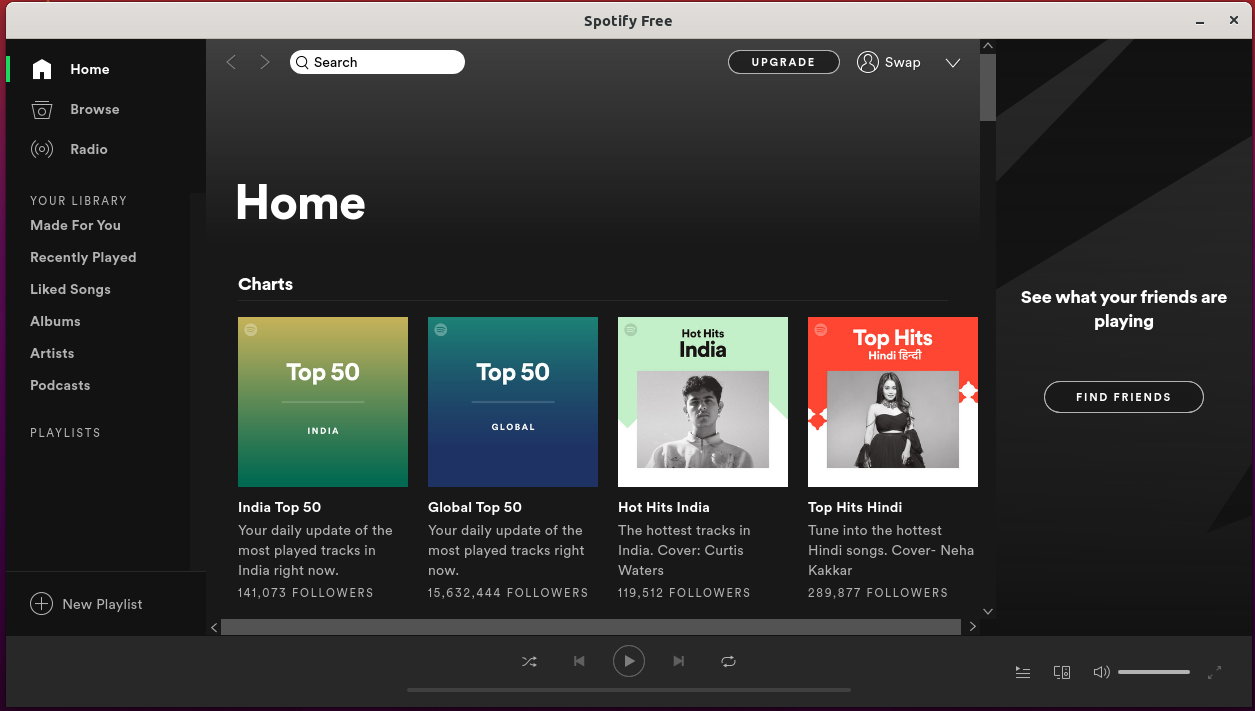The width and height of the screenshot is (1255, 711).
Task: Click the horizontal scrollbar track
Action: [591, 627]
